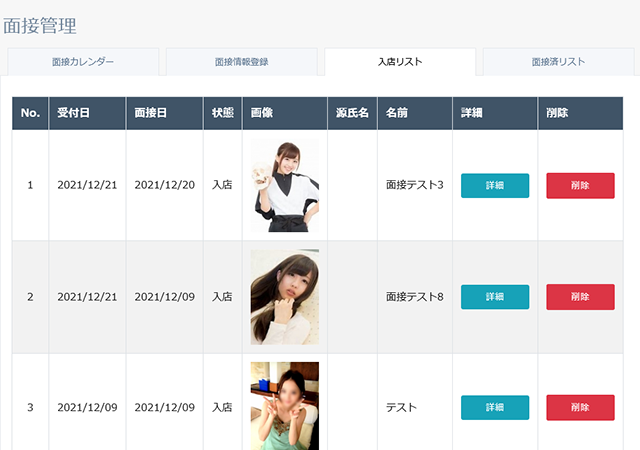Open 詳細 for 面接テスト3

point(495,185)
